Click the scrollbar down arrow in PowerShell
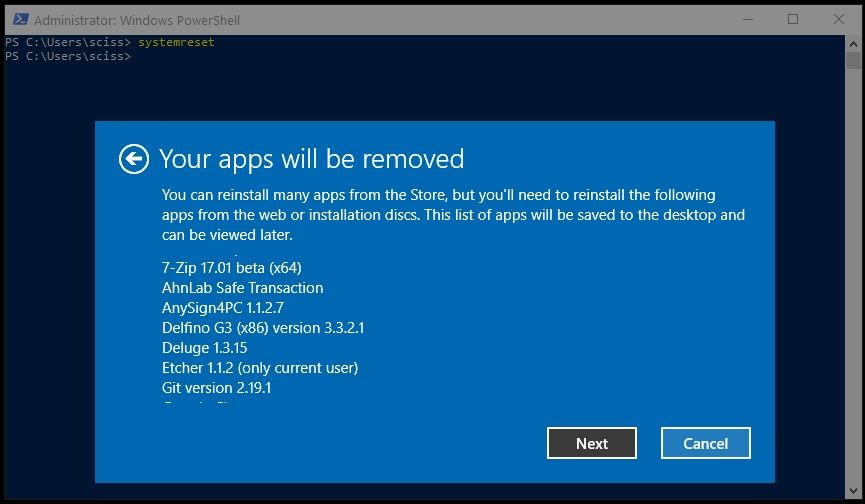 click(853, 490)
